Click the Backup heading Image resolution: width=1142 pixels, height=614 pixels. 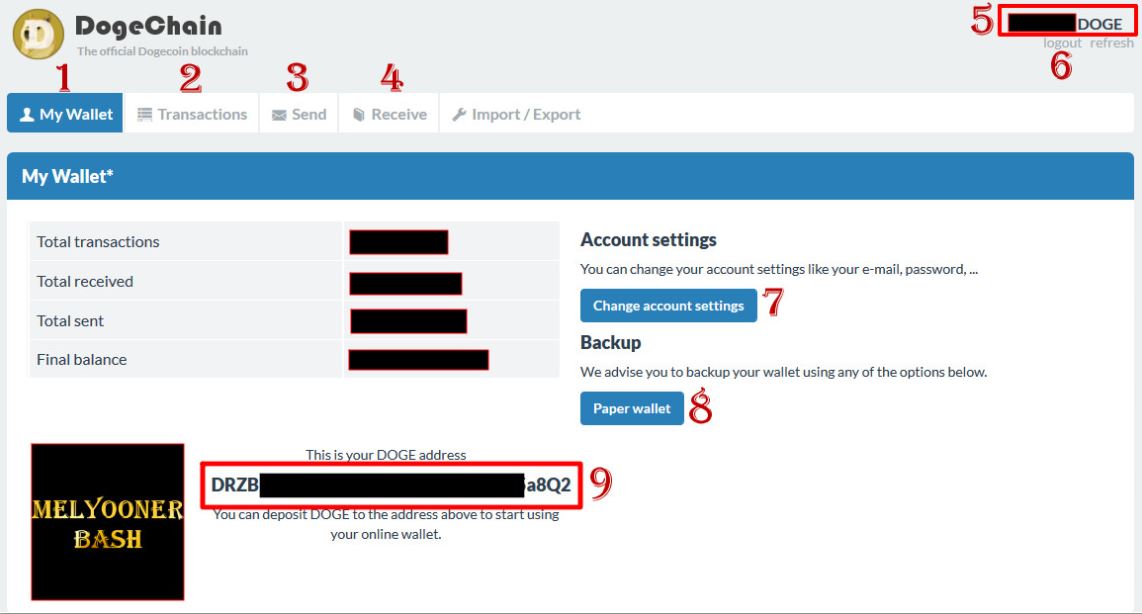coord(610,342)
